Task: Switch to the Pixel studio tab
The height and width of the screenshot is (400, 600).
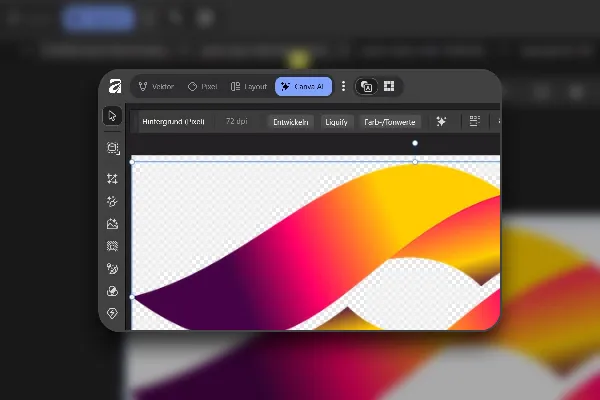Action: point(203,87)
